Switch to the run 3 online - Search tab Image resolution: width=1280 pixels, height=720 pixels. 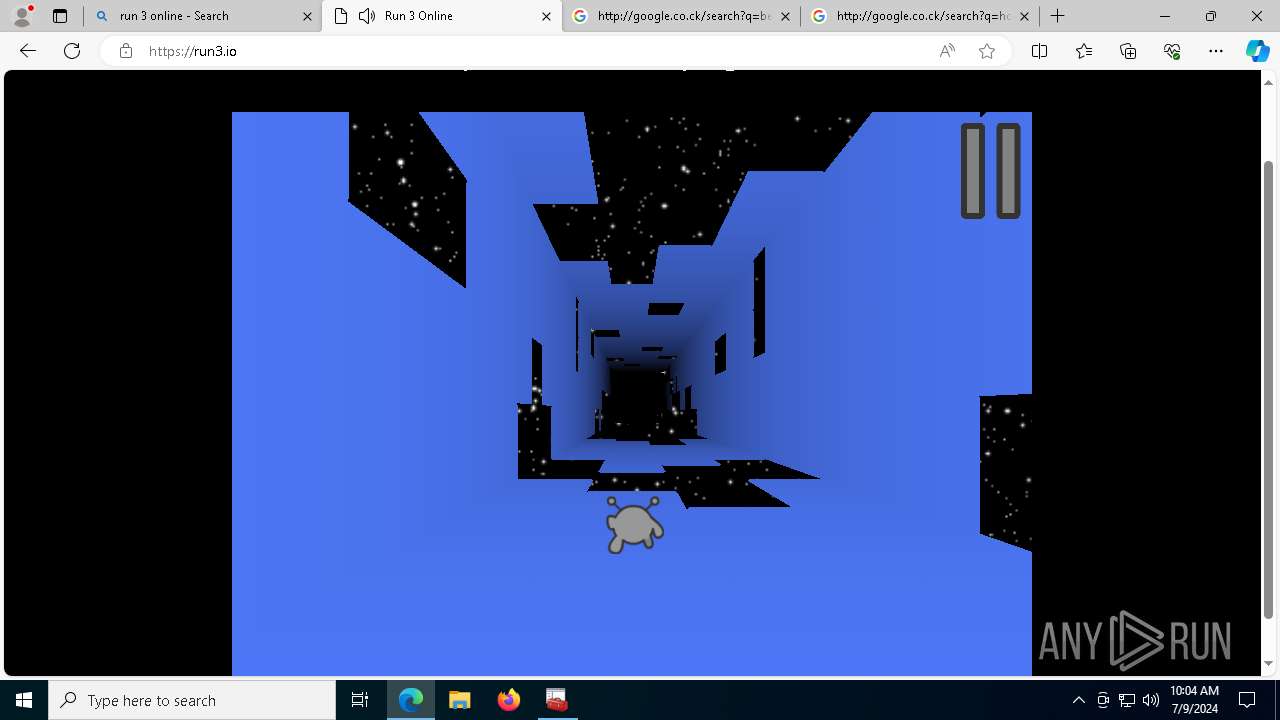click(203, 16)
